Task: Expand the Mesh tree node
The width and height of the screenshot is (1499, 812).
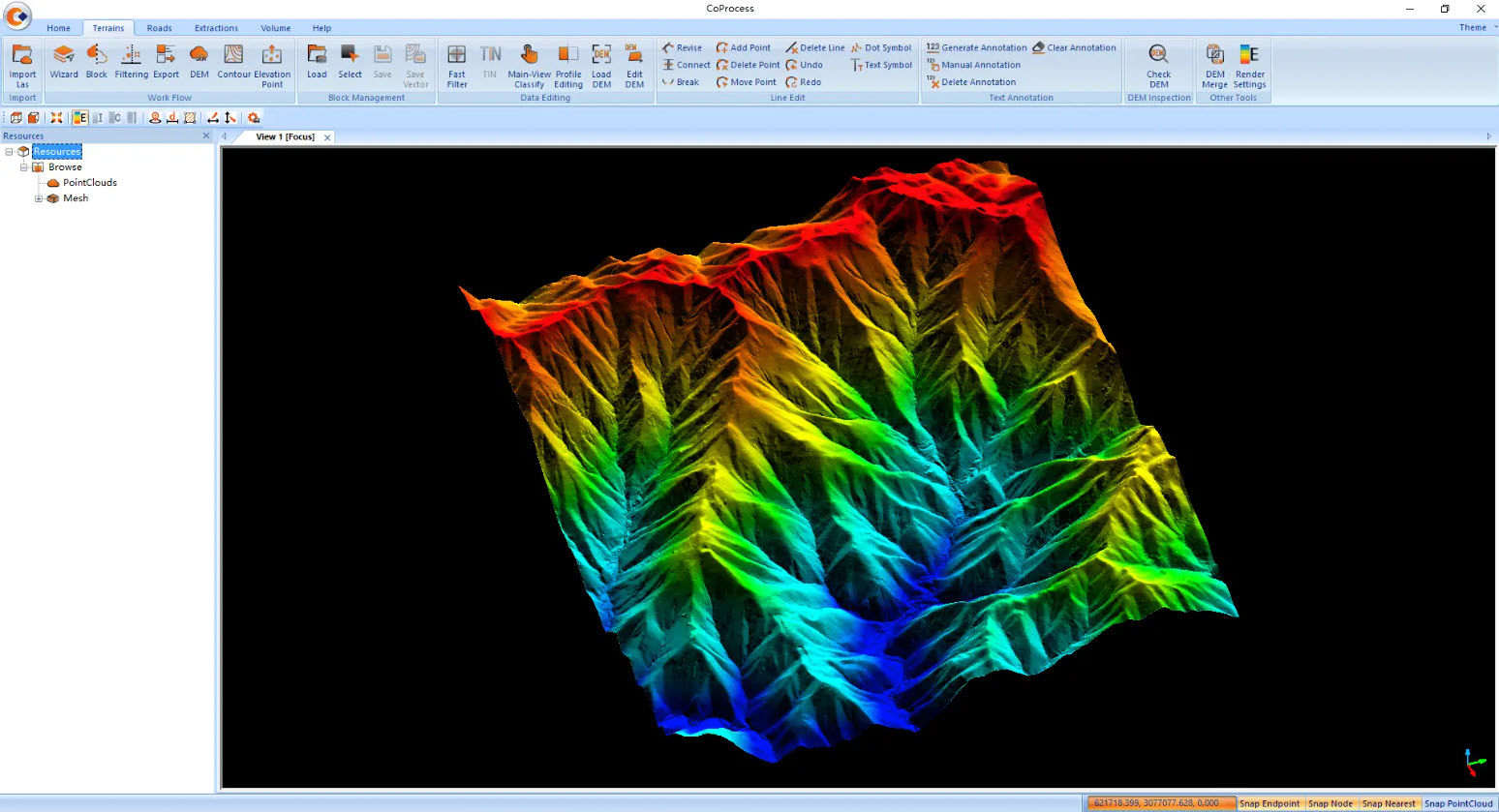Action: point(39,198)
